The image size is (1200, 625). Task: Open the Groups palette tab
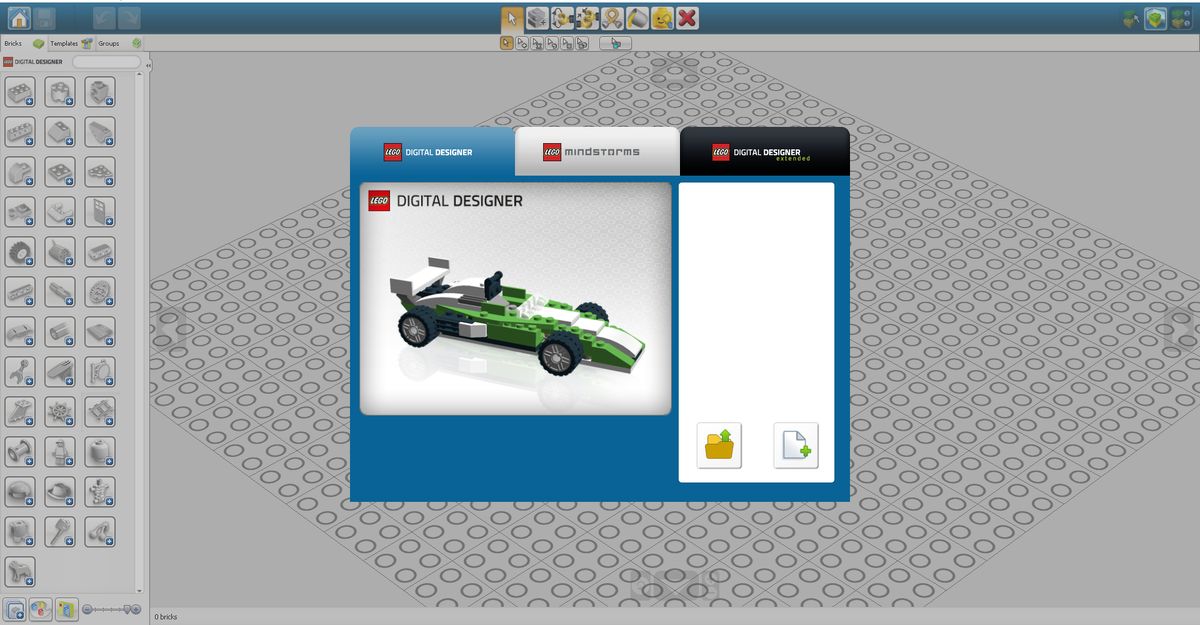tap(119, 44)
